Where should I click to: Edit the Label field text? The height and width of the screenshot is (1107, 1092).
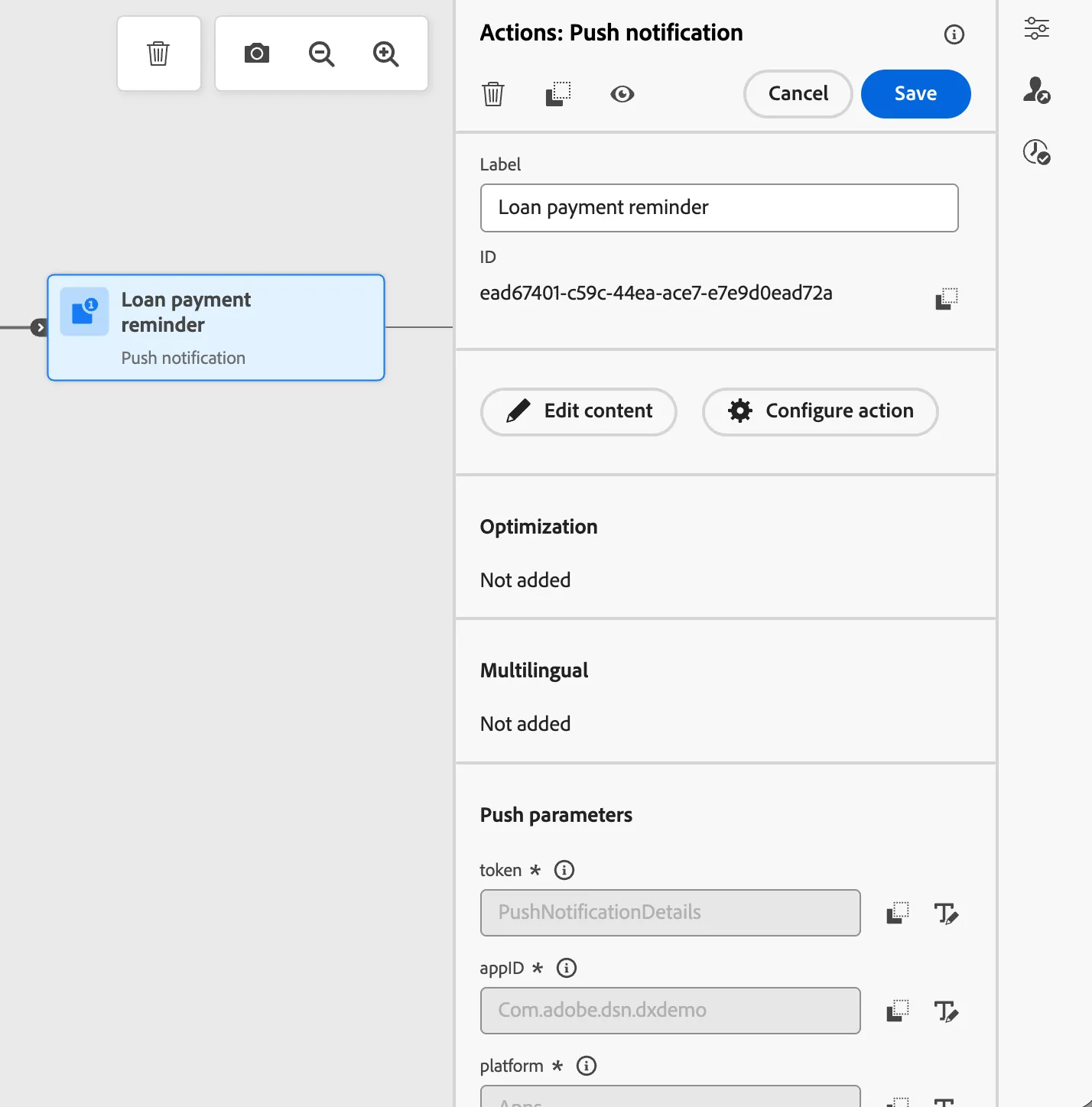point(720,208)
